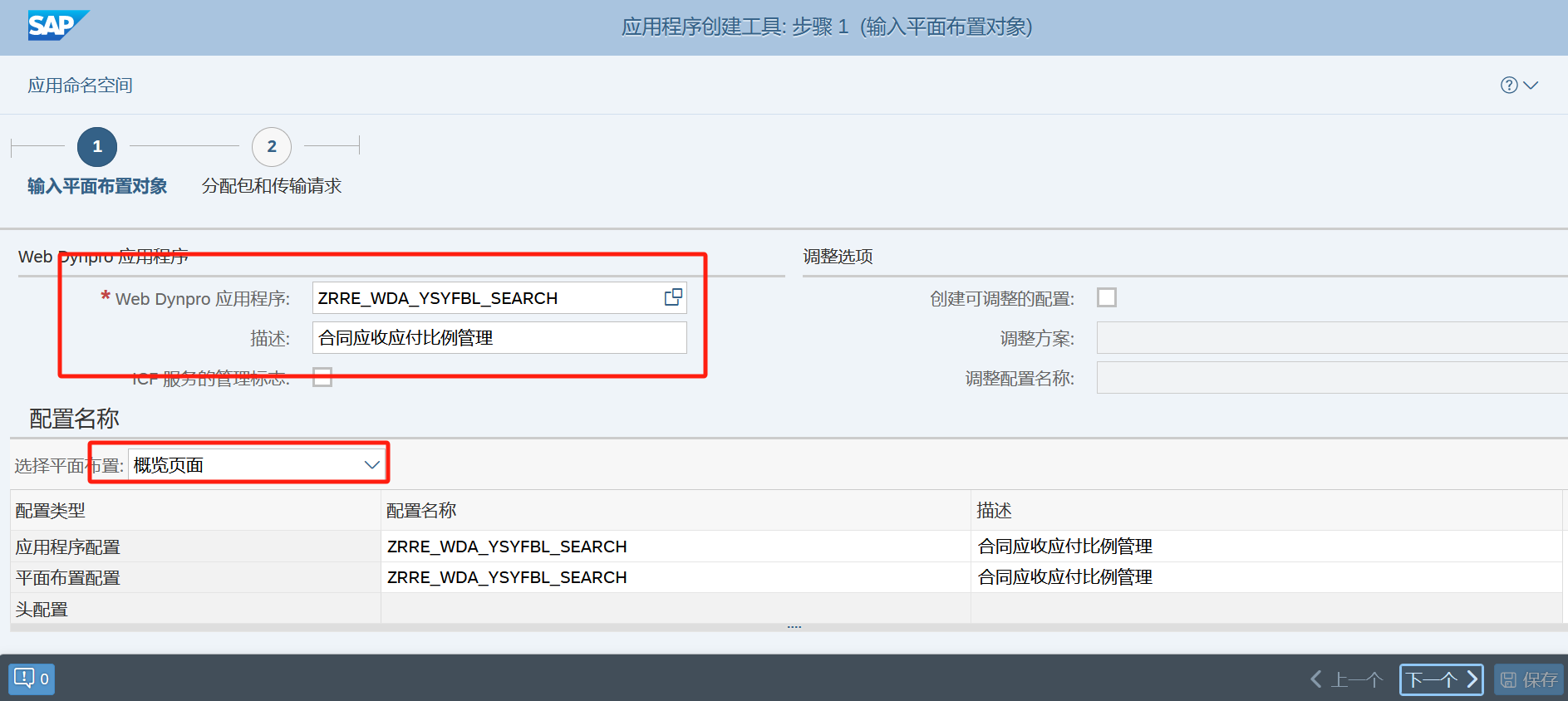Viewport: 1568px width, 701px height.
Task: Click the 应用命名空间 link
Action: pyautogui.click(x=80, y=86)
